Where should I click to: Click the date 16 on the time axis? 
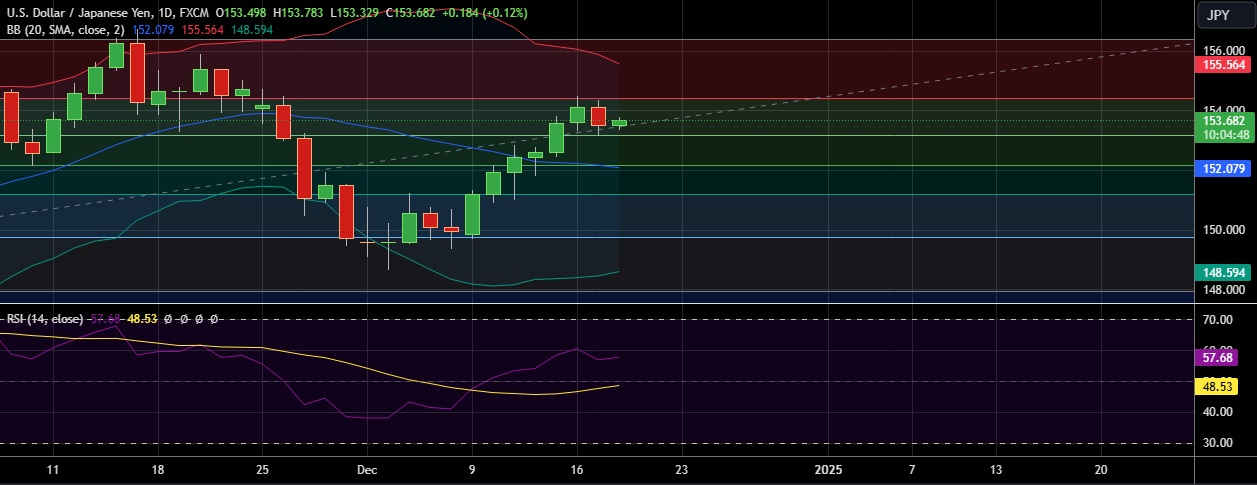point(576,469)
